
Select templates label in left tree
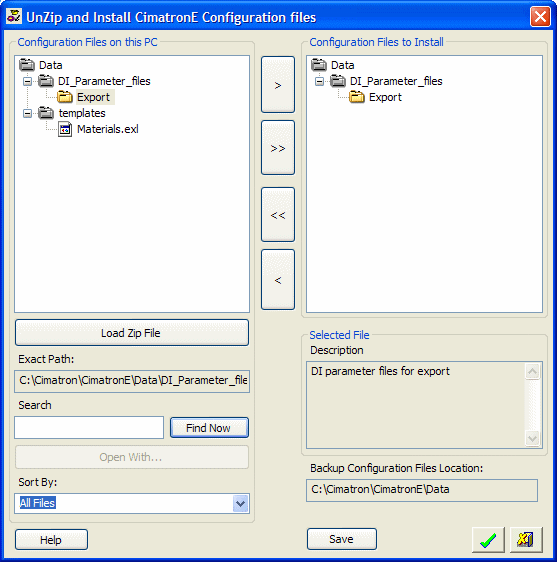pyautogui.click(x=82, y=113)
